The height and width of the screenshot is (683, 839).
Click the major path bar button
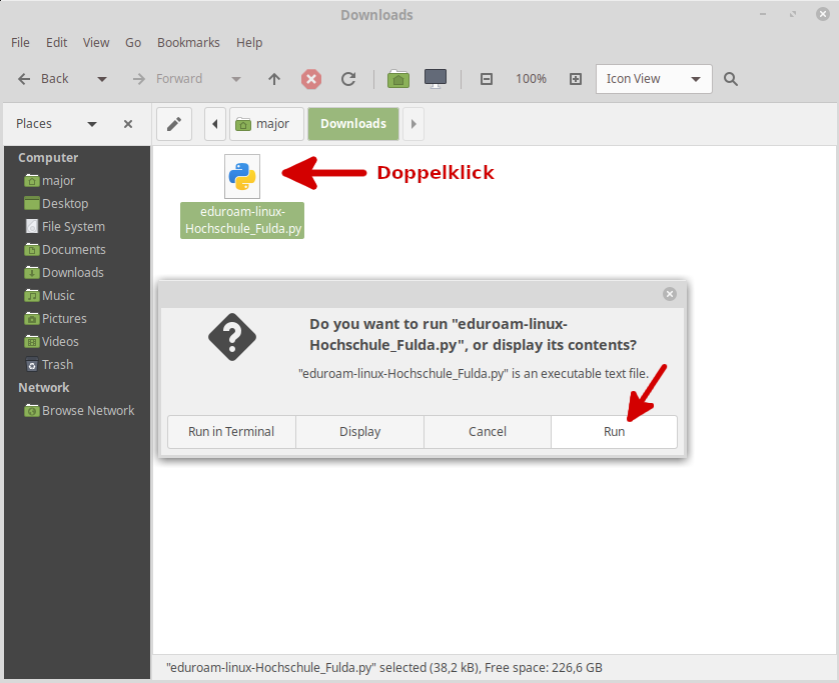click(x=265, y=124)
